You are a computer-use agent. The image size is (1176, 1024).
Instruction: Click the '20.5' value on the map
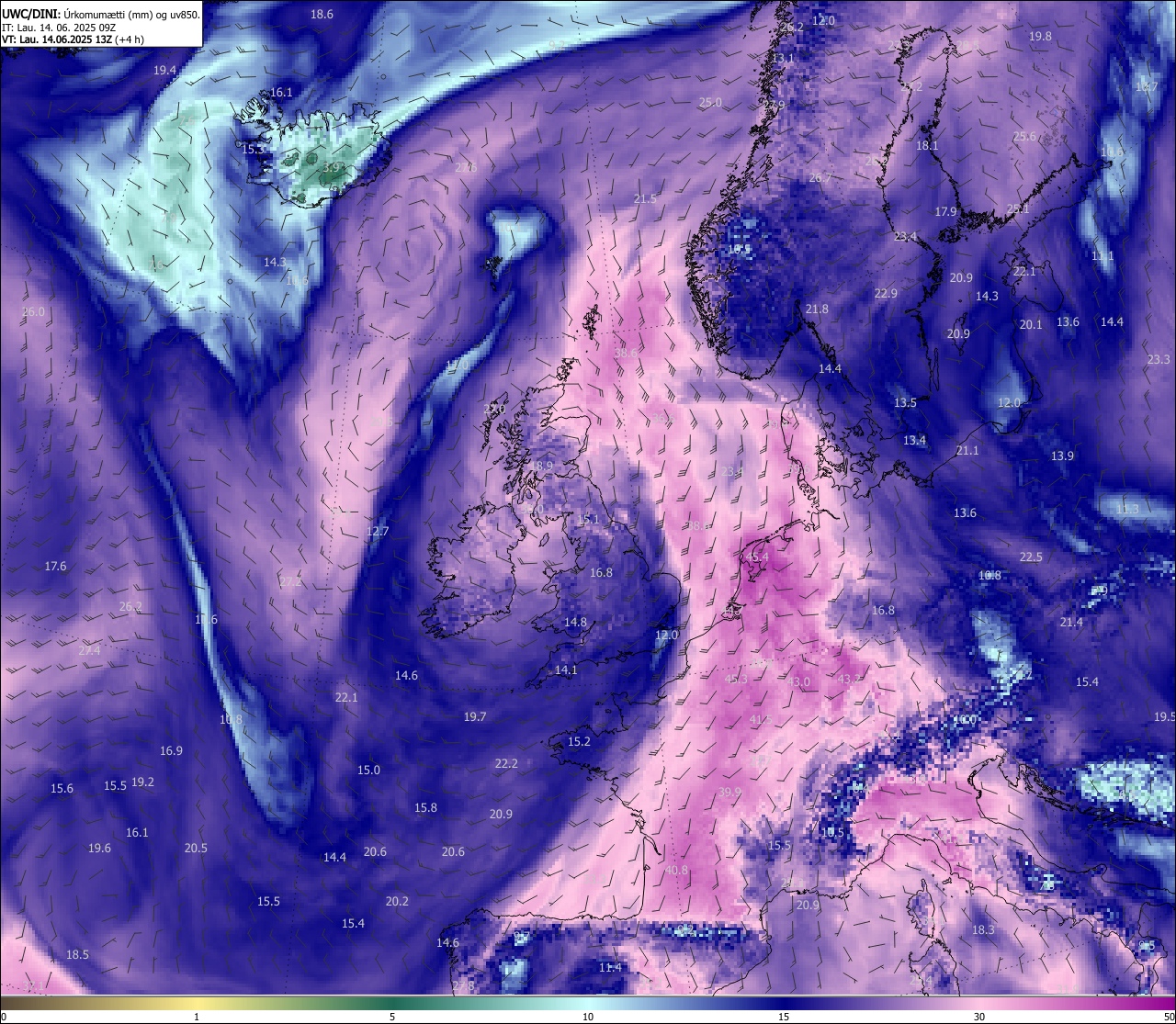tap(196, 849)
